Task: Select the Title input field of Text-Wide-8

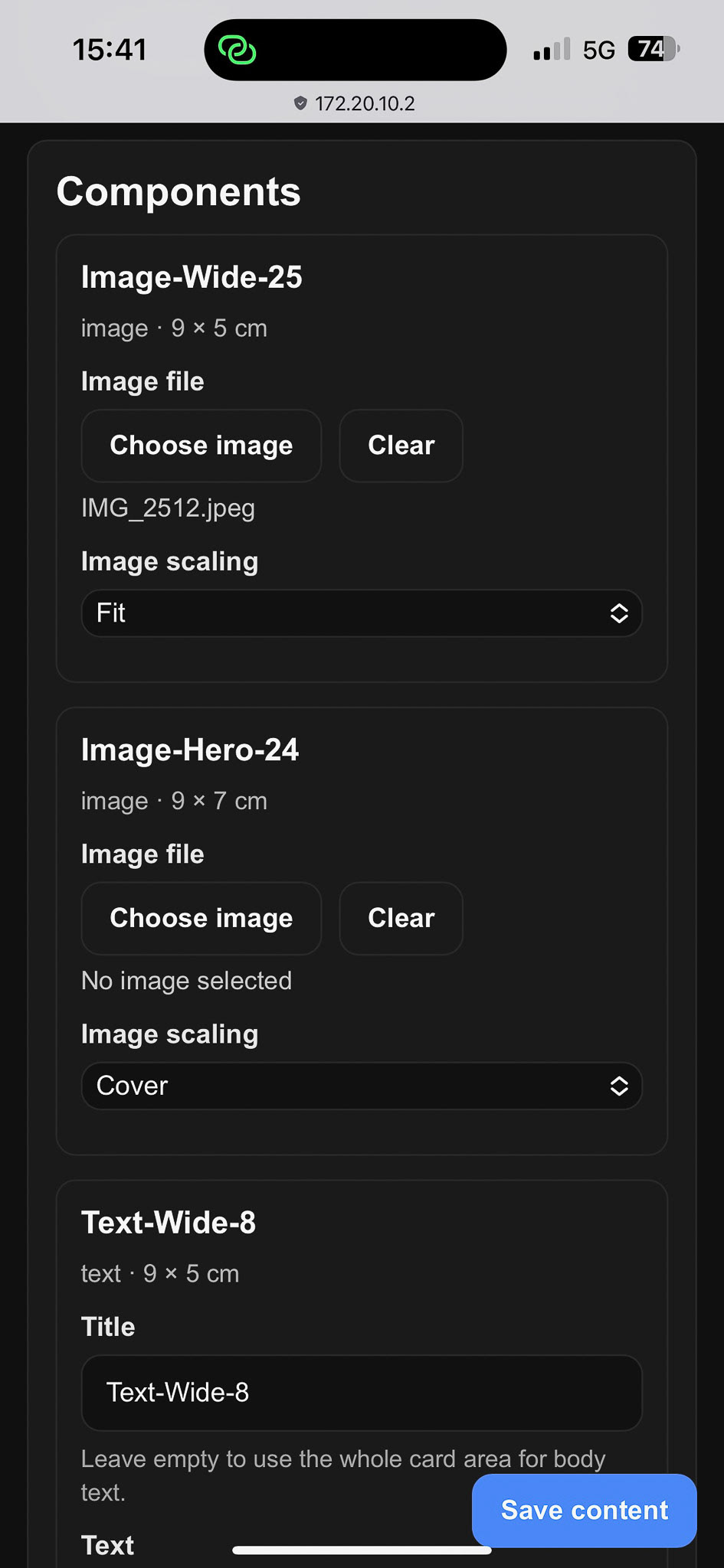Action: (x=361, y=1393)
